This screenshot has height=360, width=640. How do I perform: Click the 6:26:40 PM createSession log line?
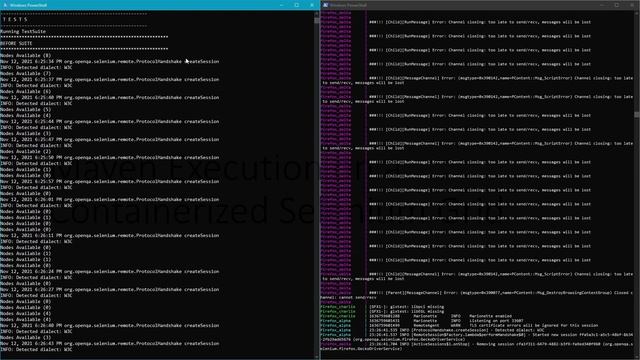coord(109,326)
